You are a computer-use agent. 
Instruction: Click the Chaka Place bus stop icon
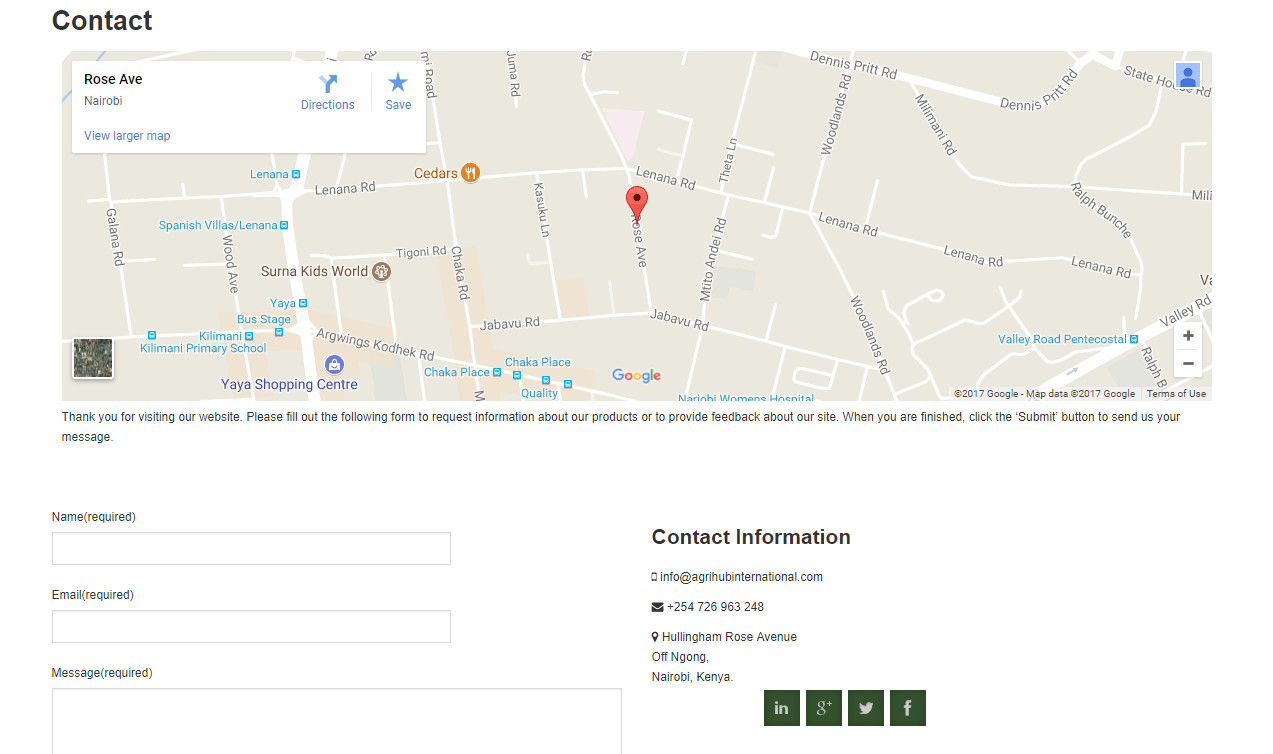pyautogui.click(x=497, y=372)
